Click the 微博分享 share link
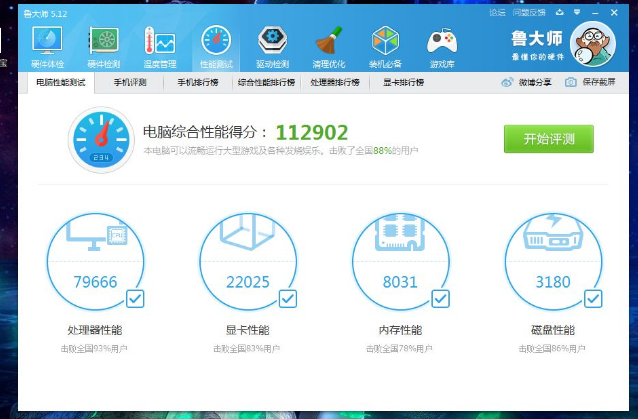The width and height of the screenshot is (638, 419). click(x=535, y=82)
